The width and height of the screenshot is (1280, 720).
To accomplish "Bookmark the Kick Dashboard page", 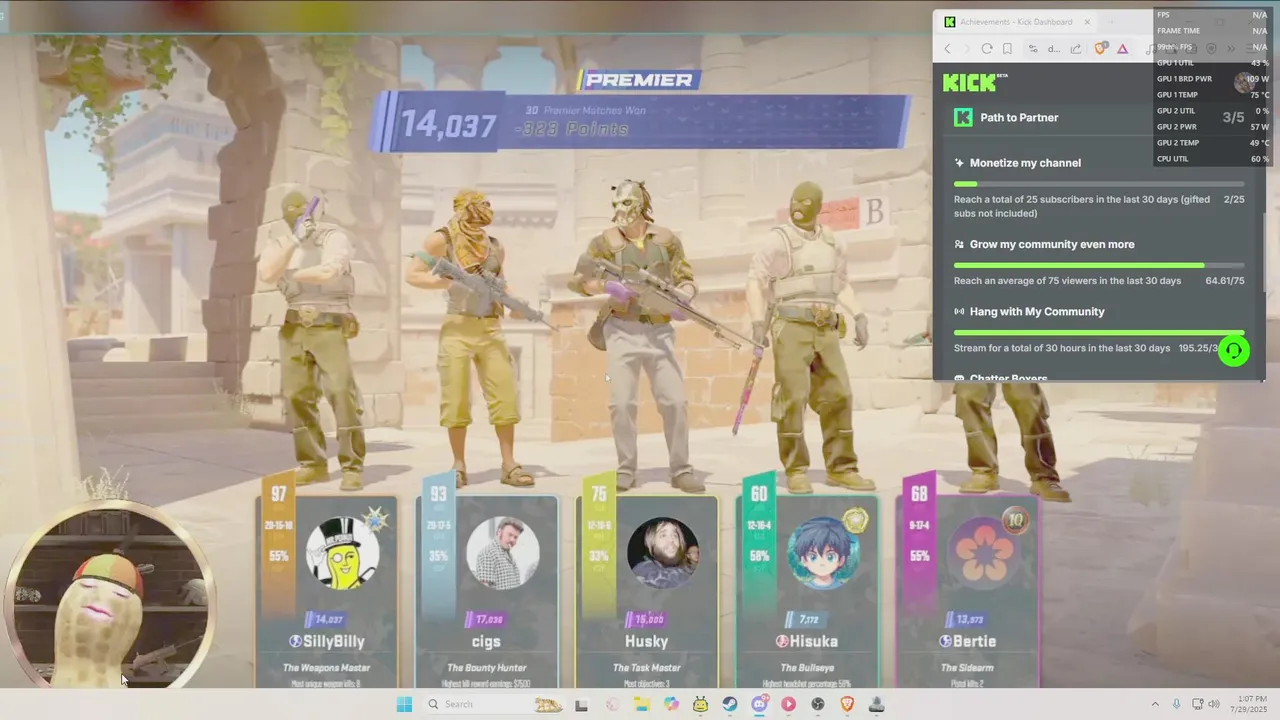I will click(1007, 49).
